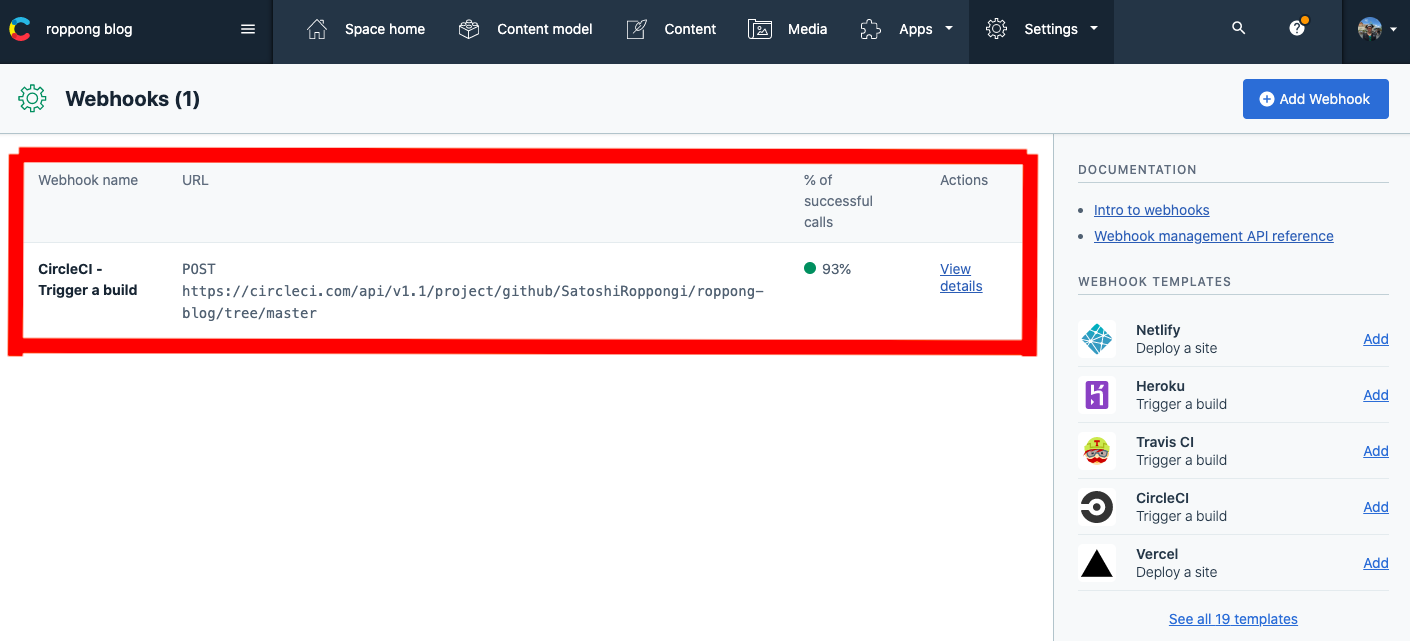Viewport: 1410px width, 641px height.
Task: Click the Content pencil icon
Action: click(636, 29)
